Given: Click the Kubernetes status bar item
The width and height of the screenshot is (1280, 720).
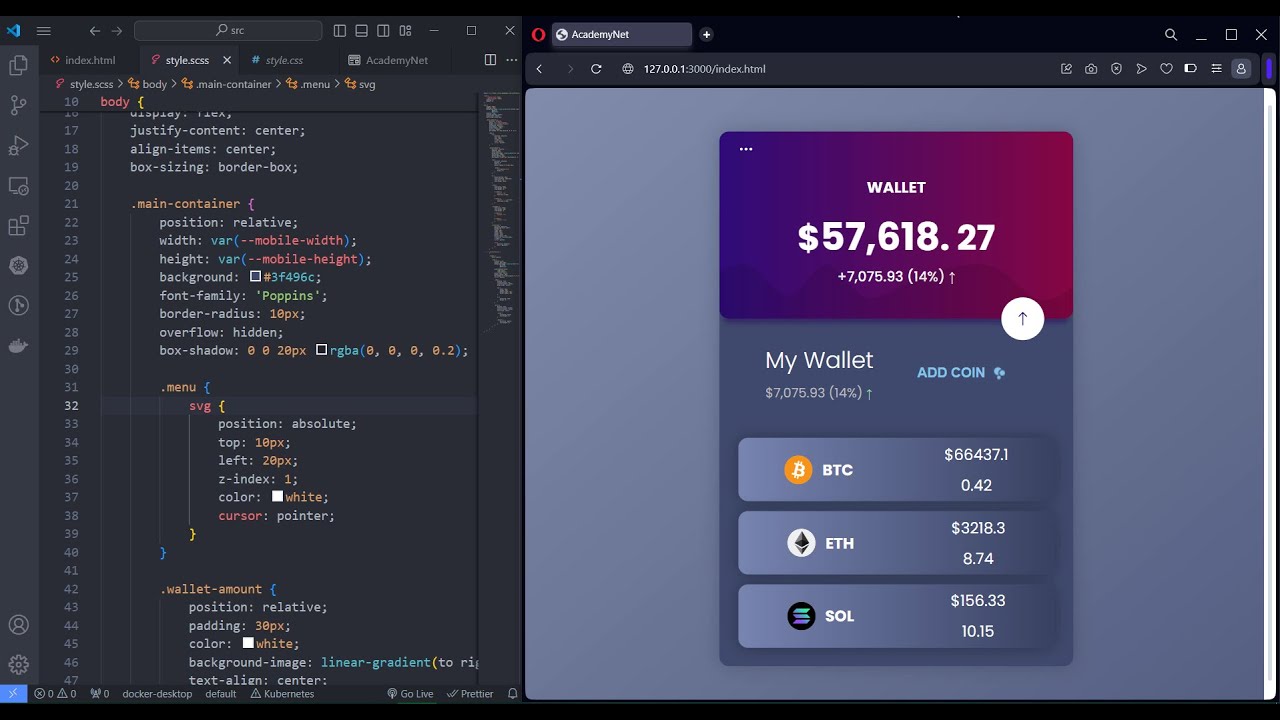Looking at the screenshot, I should [x=282, y=693].
